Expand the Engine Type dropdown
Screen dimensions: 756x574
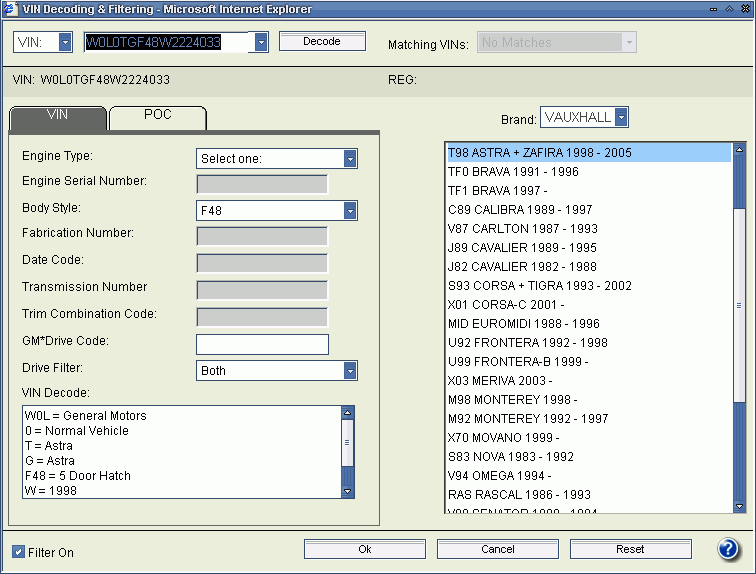(x=350, y=159)
